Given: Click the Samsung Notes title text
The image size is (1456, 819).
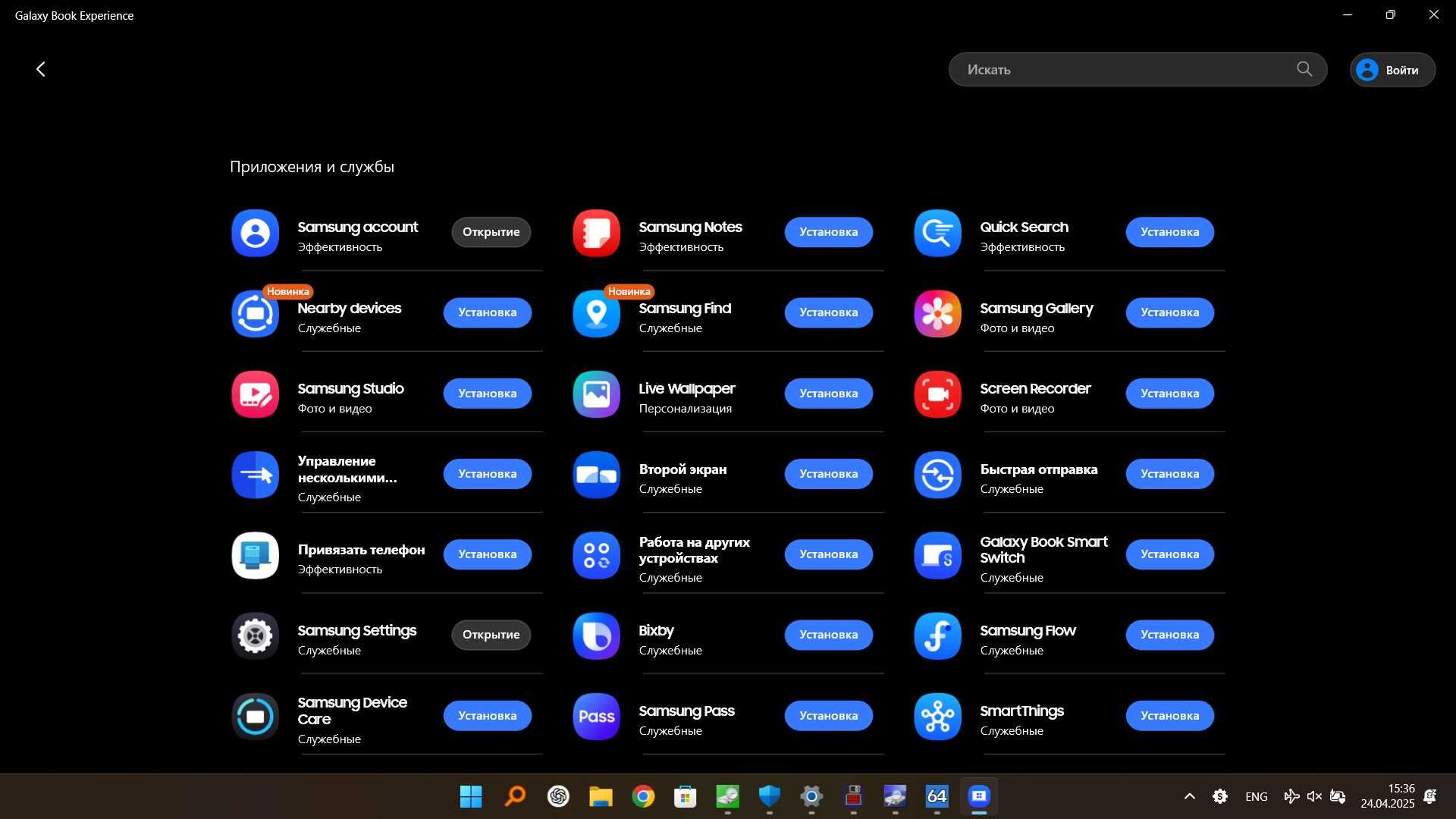Looking at the screenshot, I should pos(690,227).
